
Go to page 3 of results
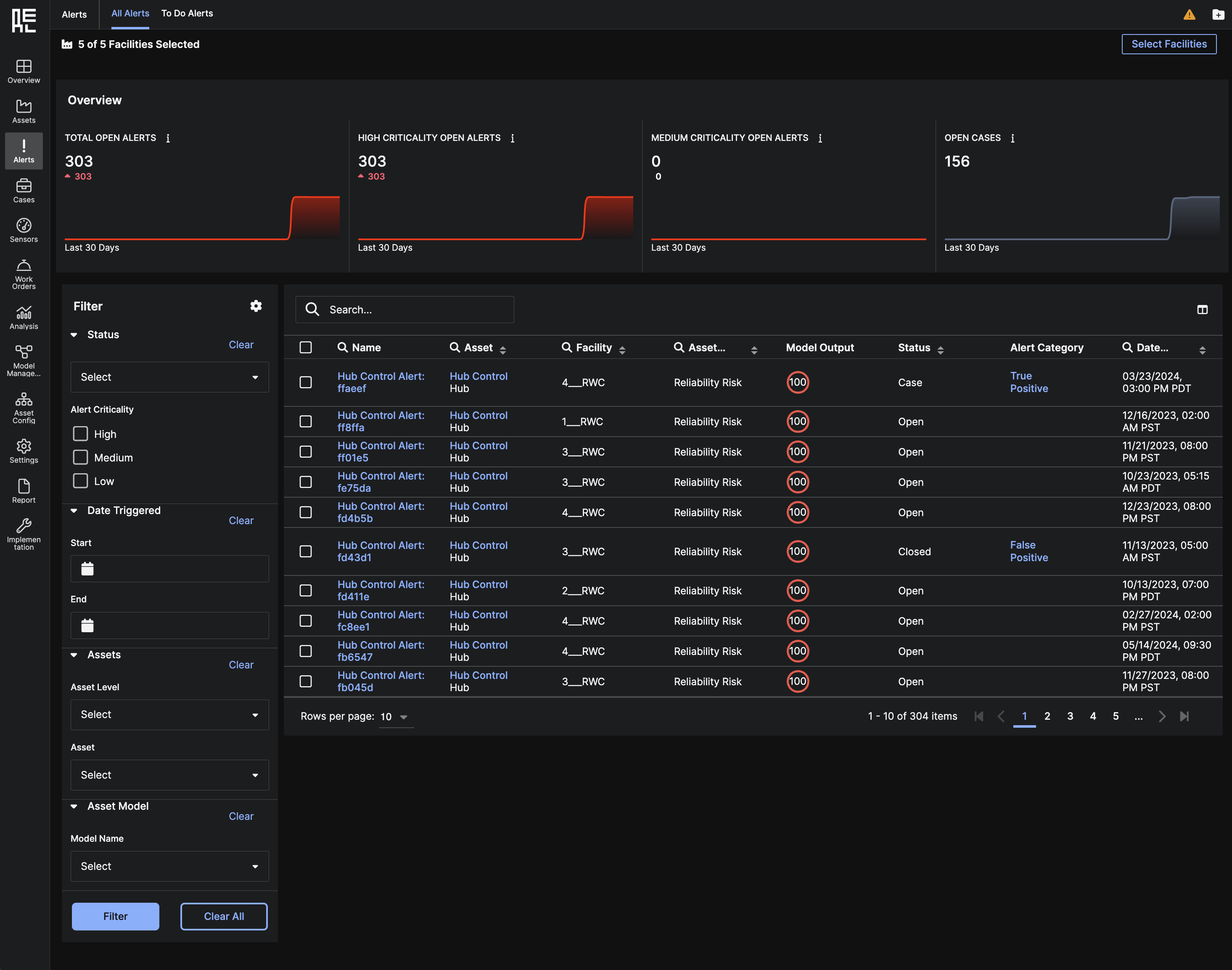coord(1070,716)
